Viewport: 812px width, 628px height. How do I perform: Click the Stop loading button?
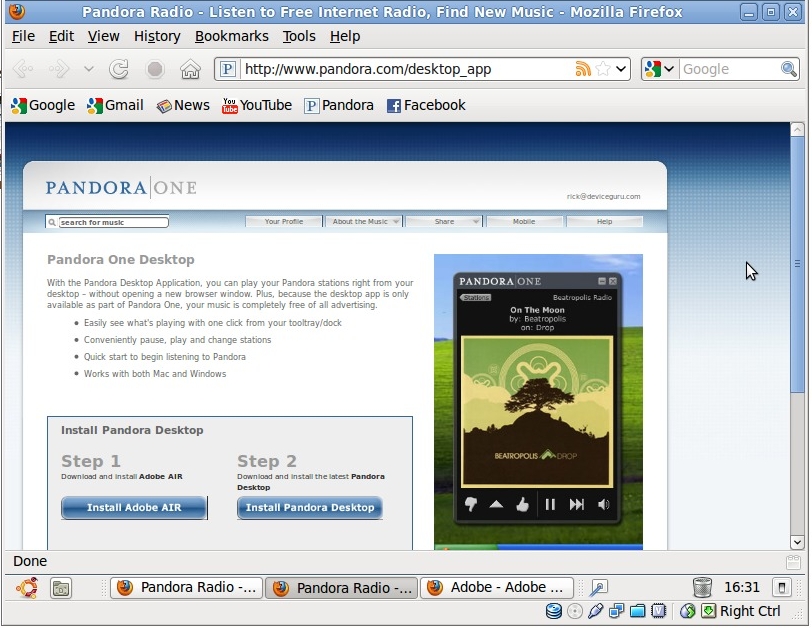pos(155,69)
